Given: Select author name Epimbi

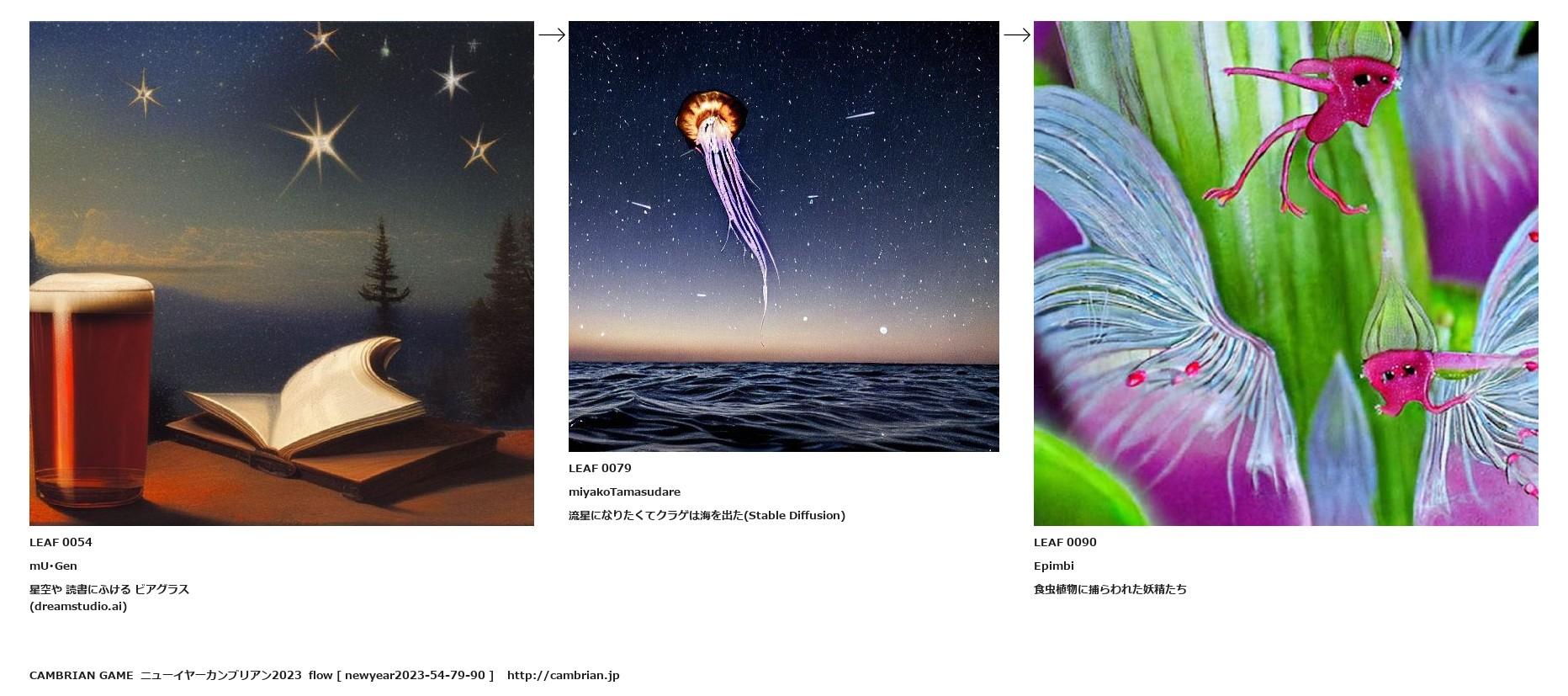Looking at the screenshot, I should click(x=1054, y=566).
